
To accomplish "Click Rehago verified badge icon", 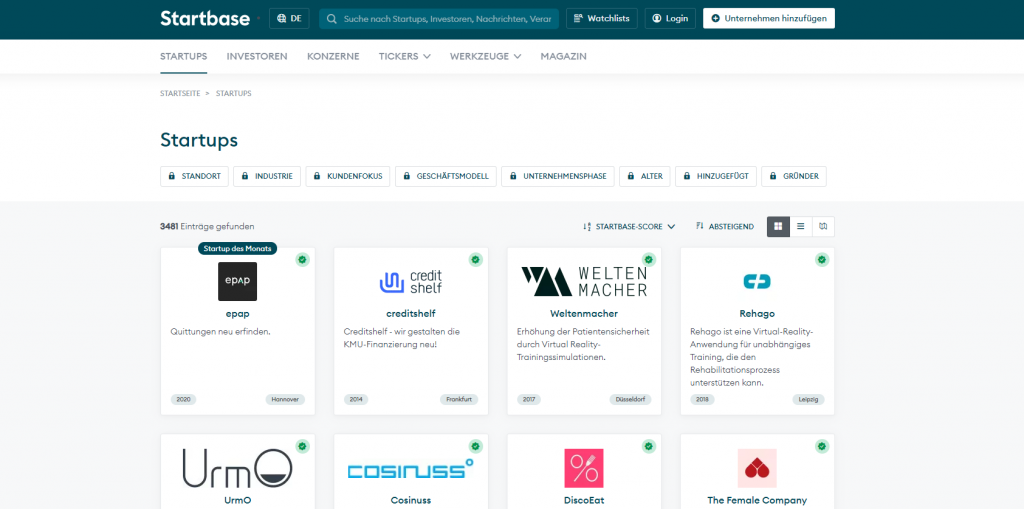I will click(x=822, y=260).
